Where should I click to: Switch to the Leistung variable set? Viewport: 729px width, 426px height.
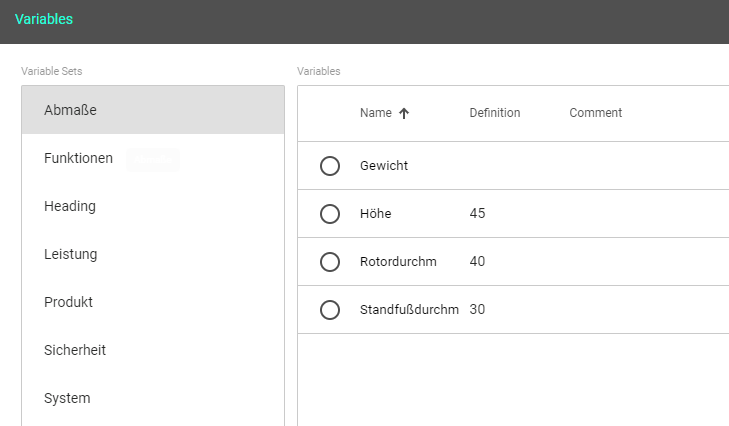pos(71,254)
